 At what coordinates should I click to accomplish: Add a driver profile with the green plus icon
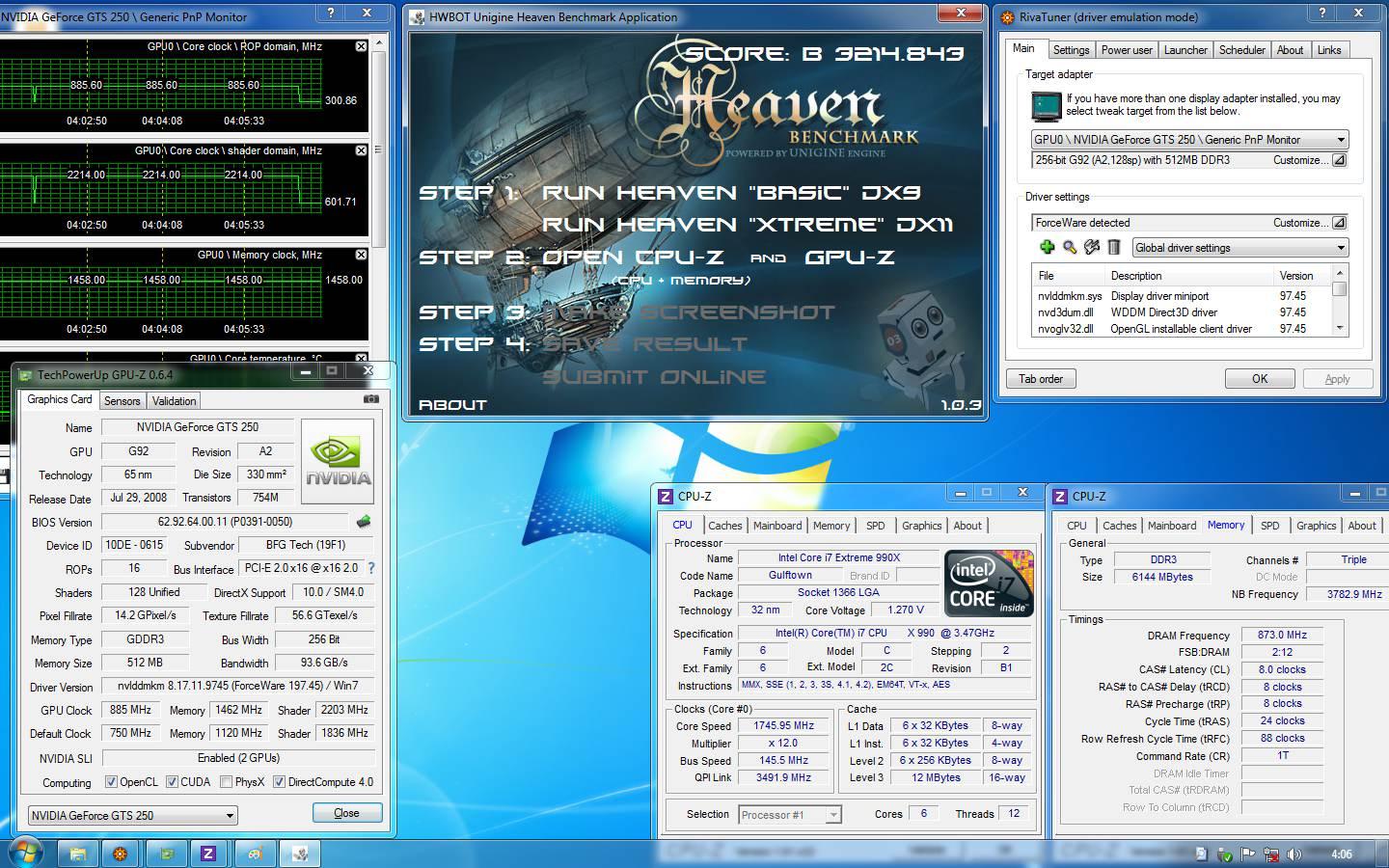click(x=1047, y=248)
